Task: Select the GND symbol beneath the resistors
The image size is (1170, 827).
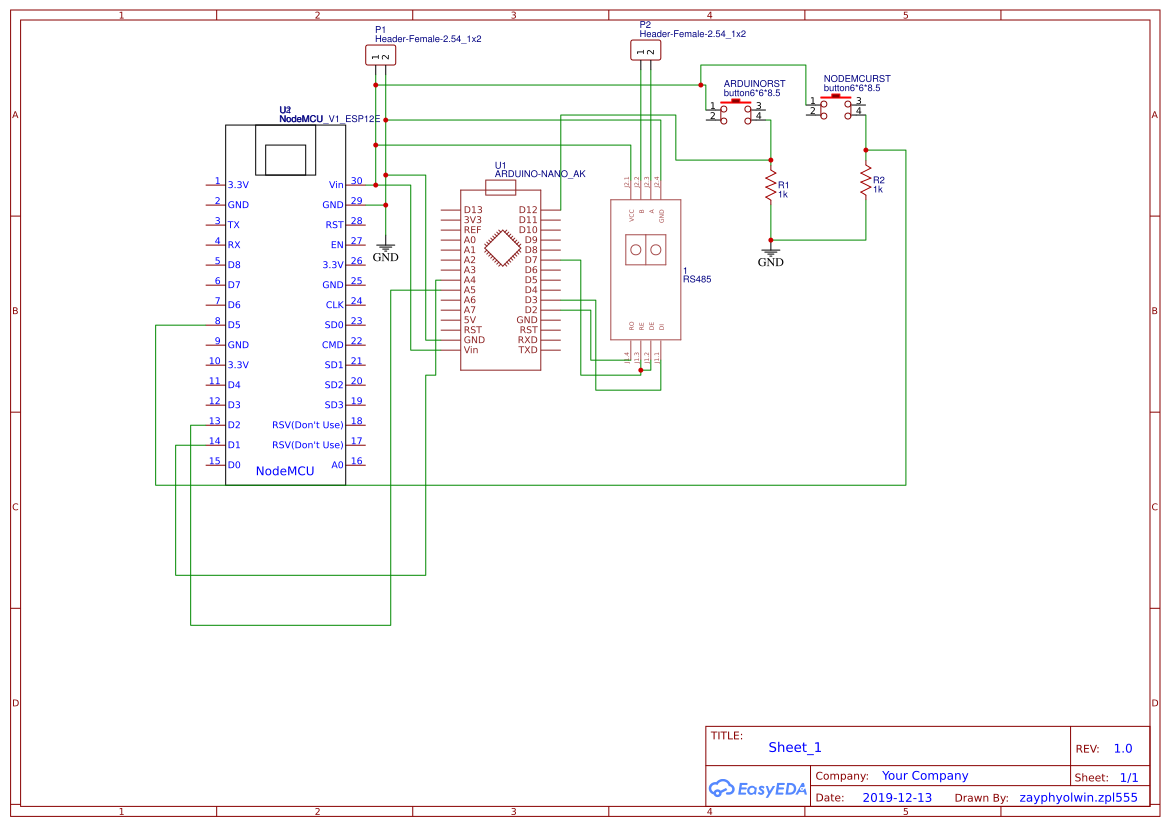Action: tap(770, 253)
